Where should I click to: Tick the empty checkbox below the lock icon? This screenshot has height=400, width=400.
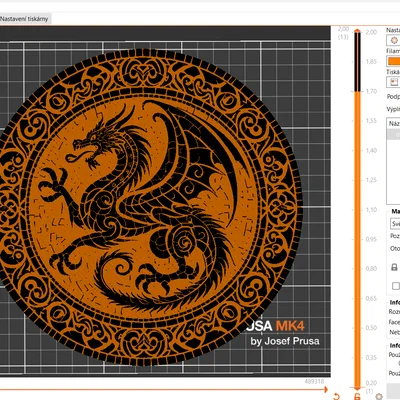tap(396, 286)
